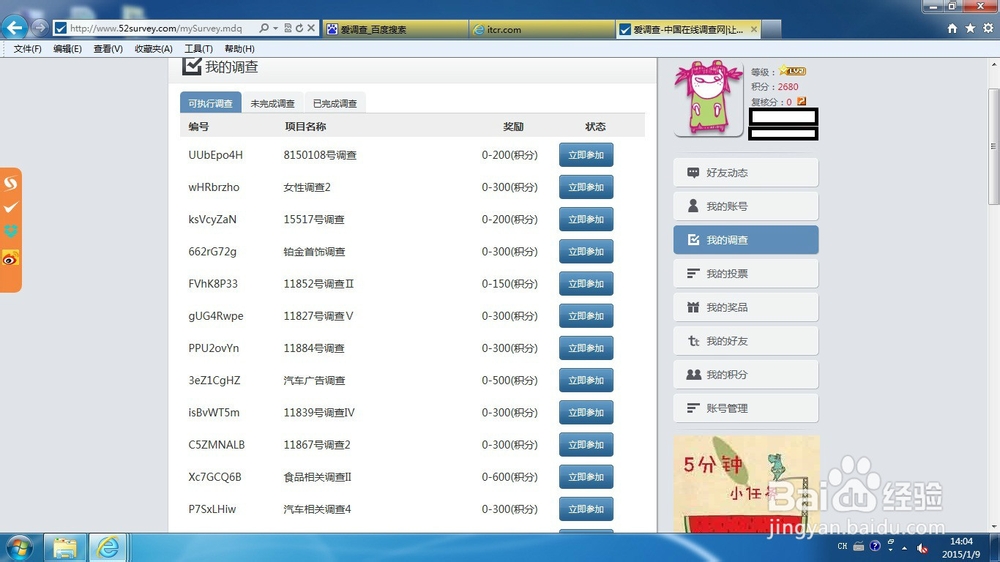
Task: Open the 文件(F) menu
Action: [x=27, y=49]
